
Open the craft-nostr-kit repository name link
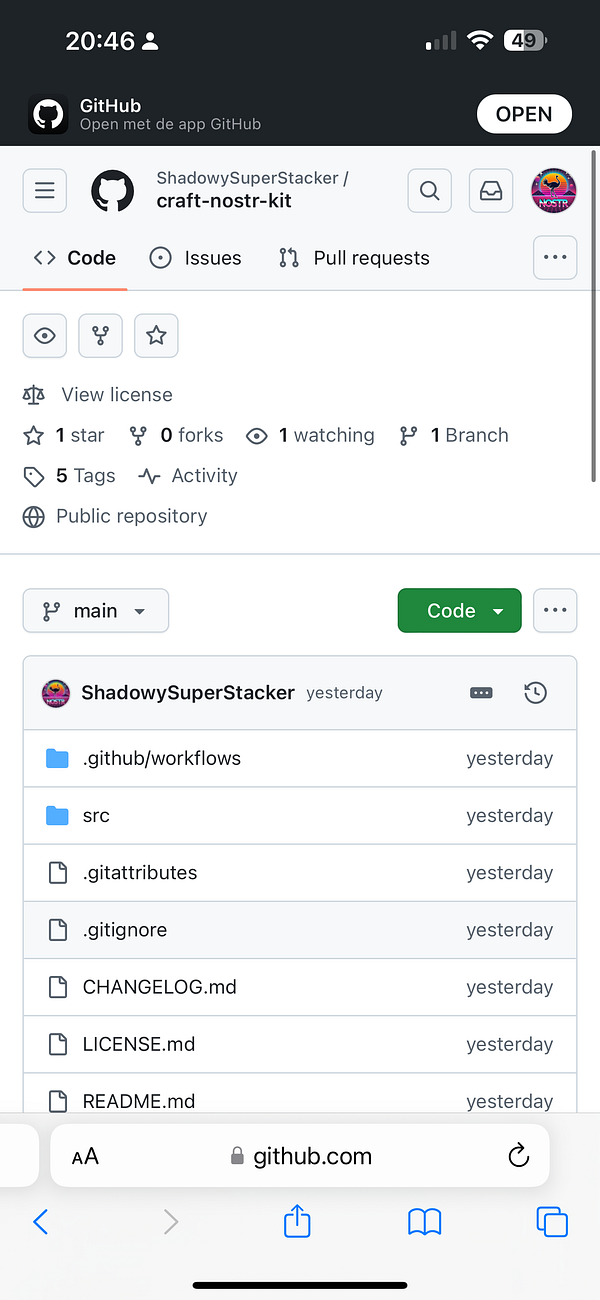click(224, 201)
